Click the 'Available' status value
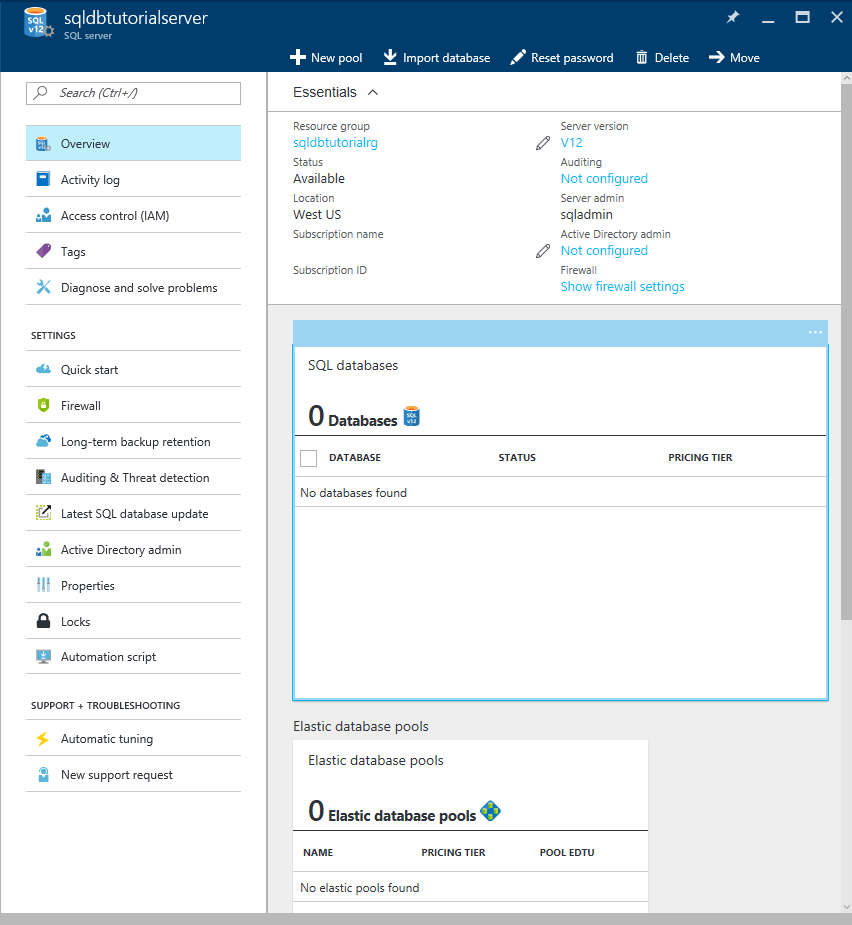 tap(319, 179)
